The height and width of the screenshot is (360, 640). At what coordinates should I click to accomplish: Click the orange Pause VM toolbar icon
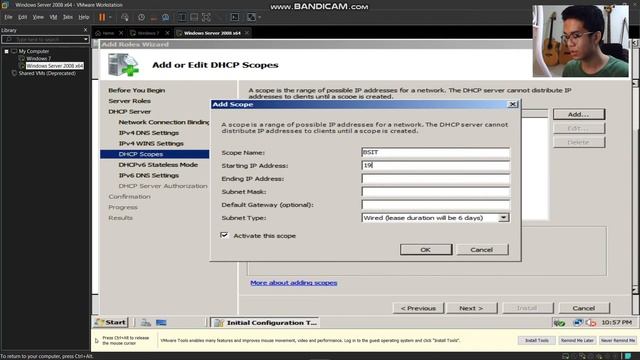(102, 17)
